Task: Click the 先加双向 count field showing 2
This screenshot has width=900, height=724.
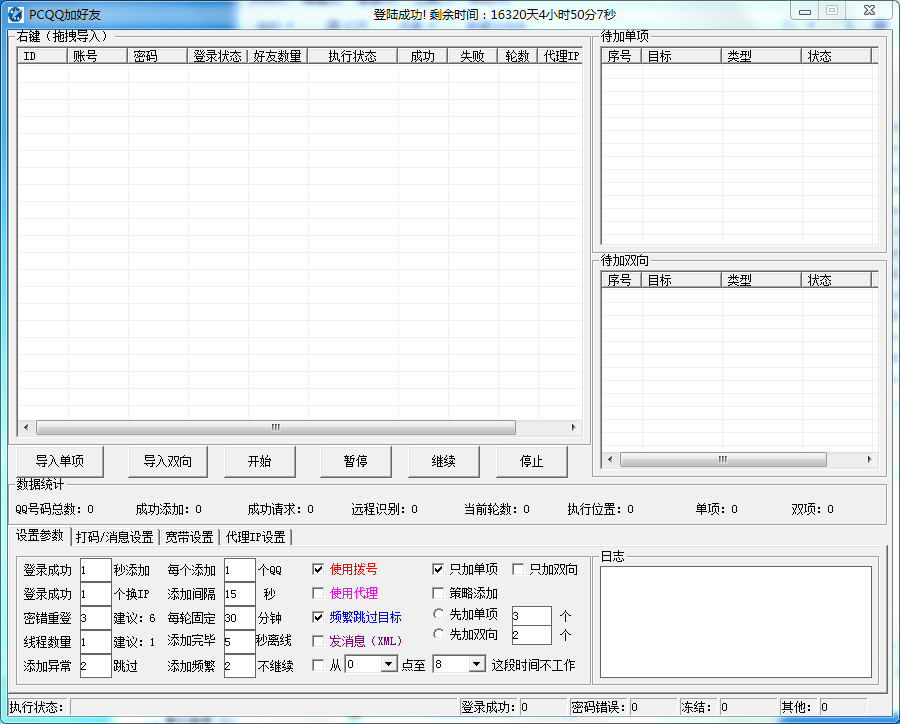Action: pos(532,635)
